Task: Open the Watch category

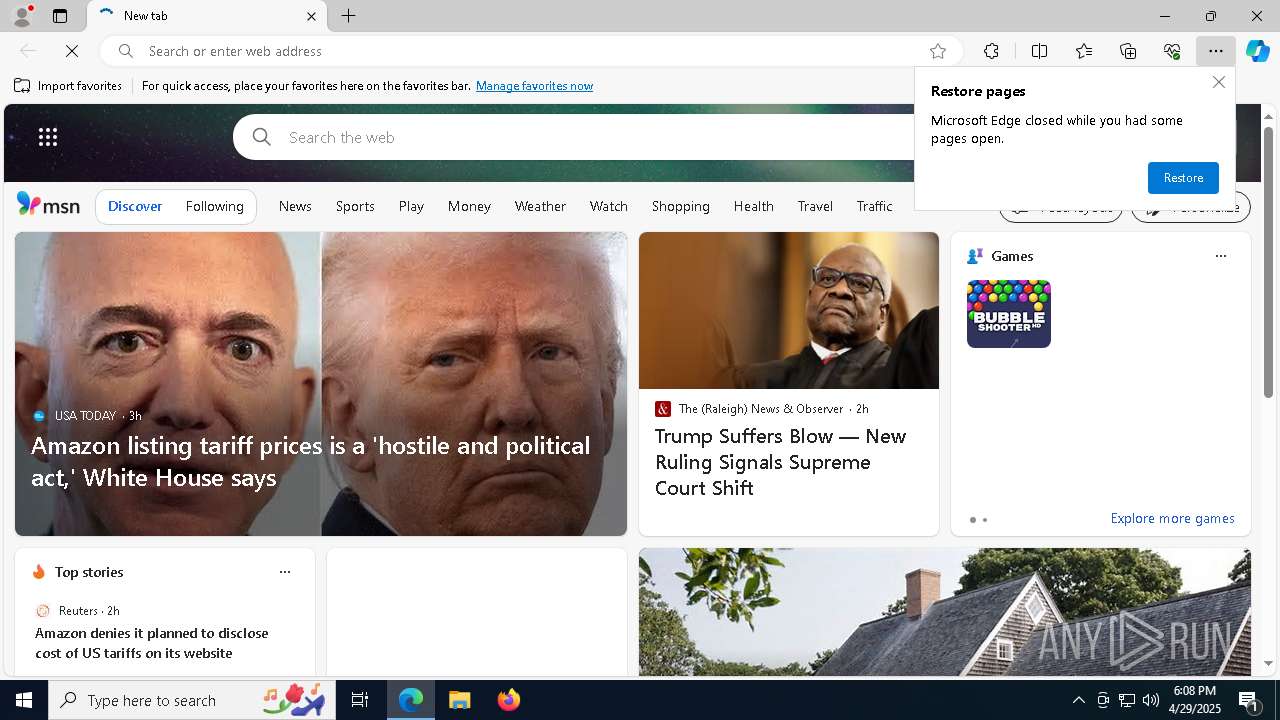Action: click(x=608, y=206)
